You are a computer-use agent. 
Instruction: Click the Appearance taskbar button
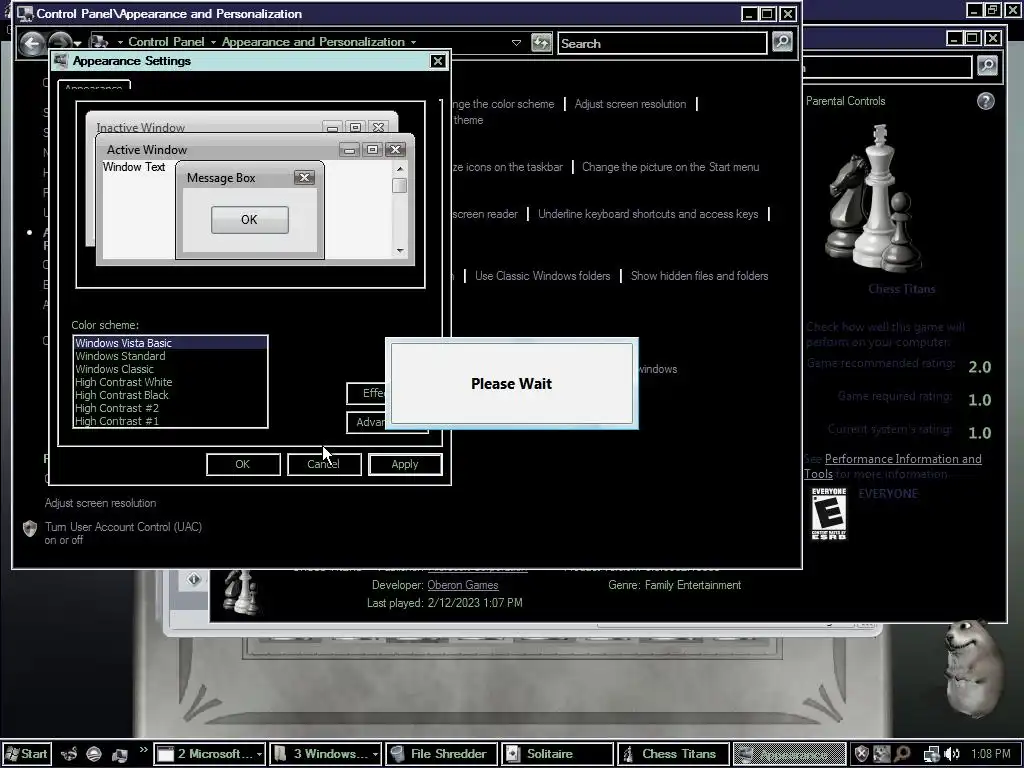click(x=789, y=754)
